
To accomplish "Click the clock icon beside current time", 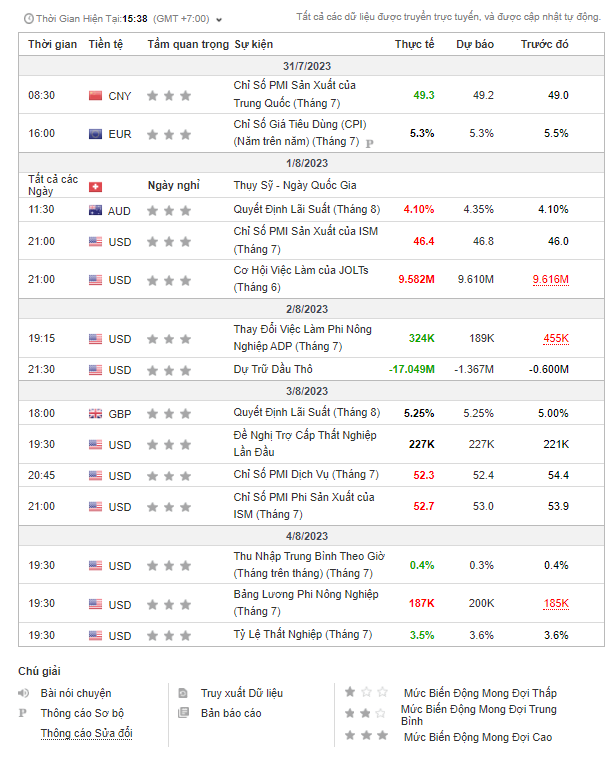I will point(26,18).
